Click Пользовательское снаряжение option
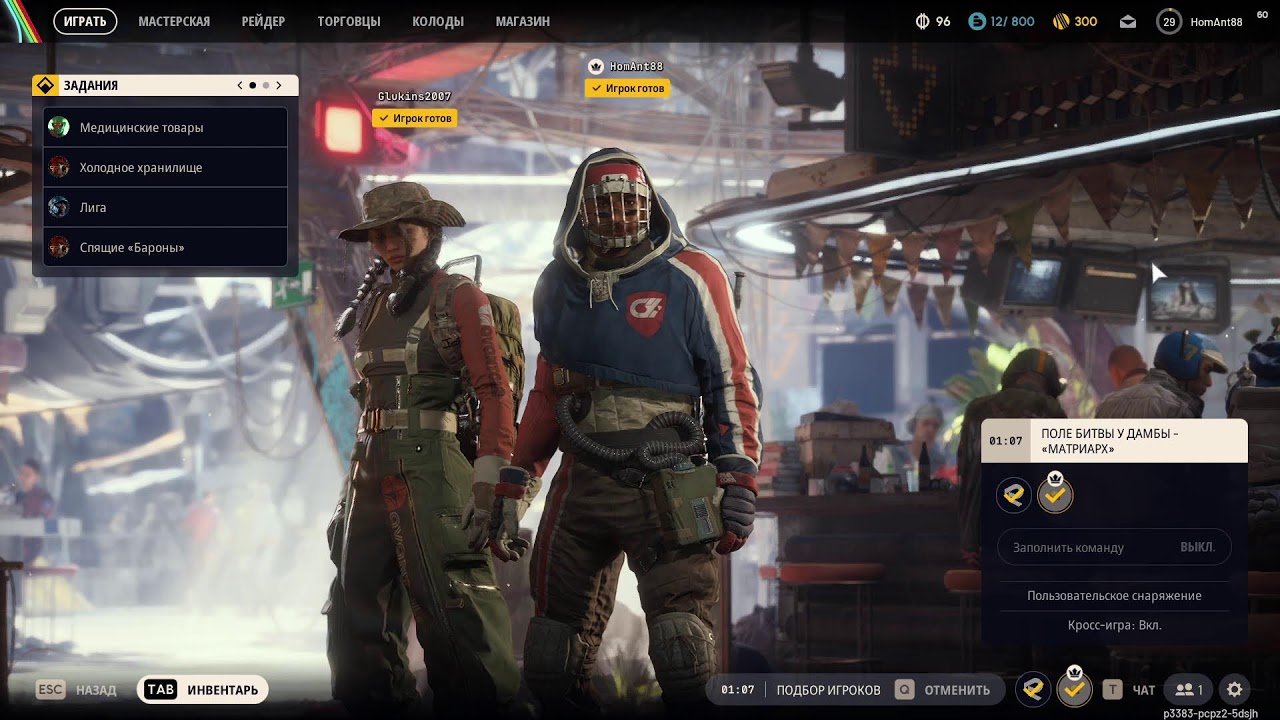The height and width of the screenshot is (720, 1280). [1114, 596]
